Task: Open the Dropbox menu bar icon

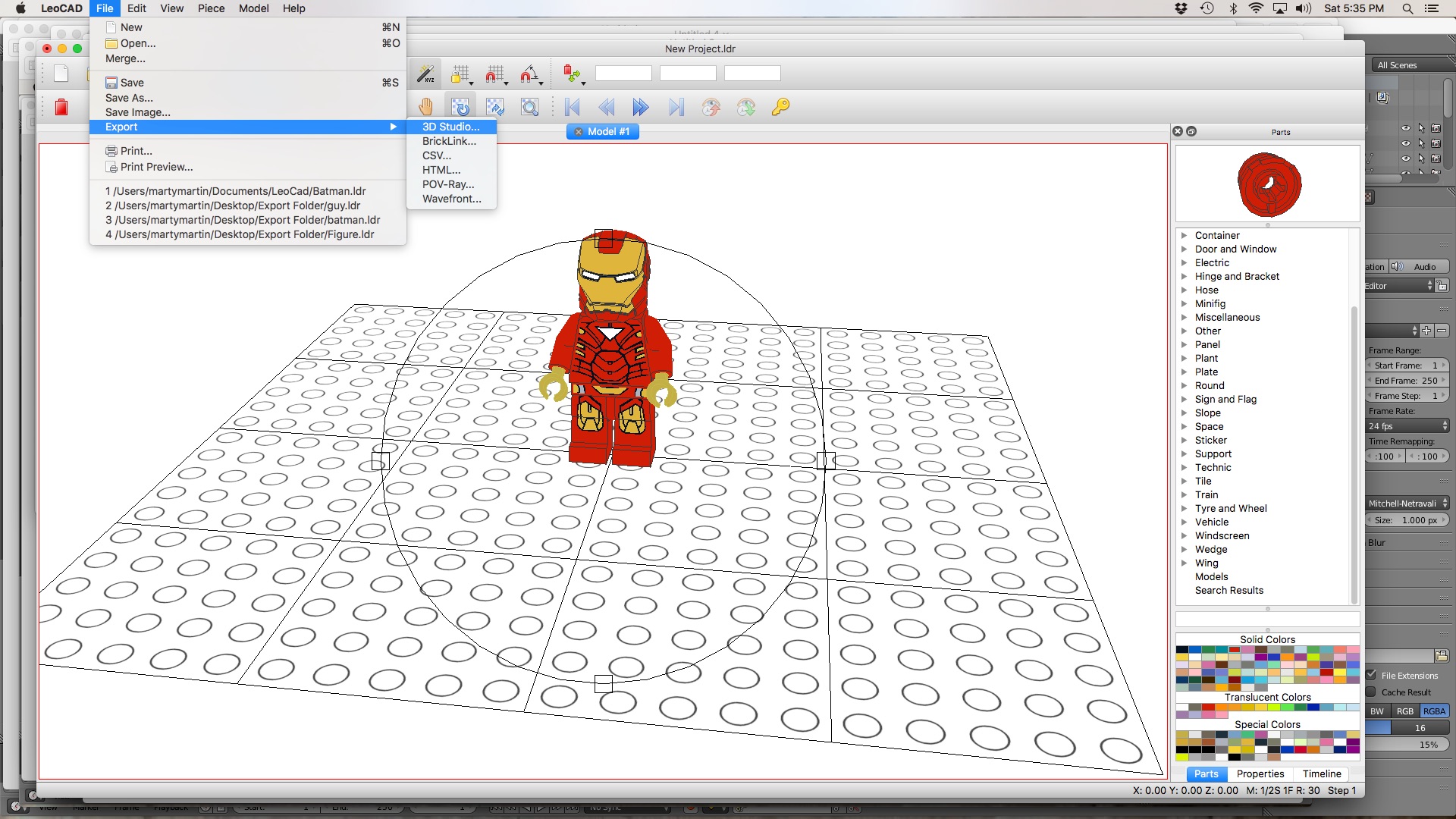Action: pyautogui.click(x=1181, y=8)
